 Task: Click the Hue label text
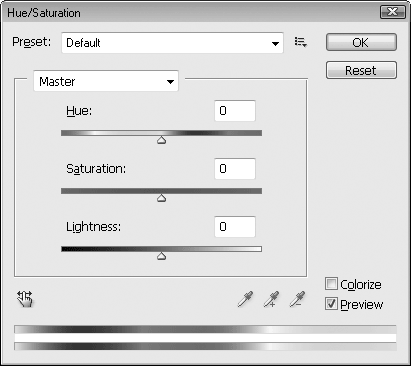tap(79, 111)
